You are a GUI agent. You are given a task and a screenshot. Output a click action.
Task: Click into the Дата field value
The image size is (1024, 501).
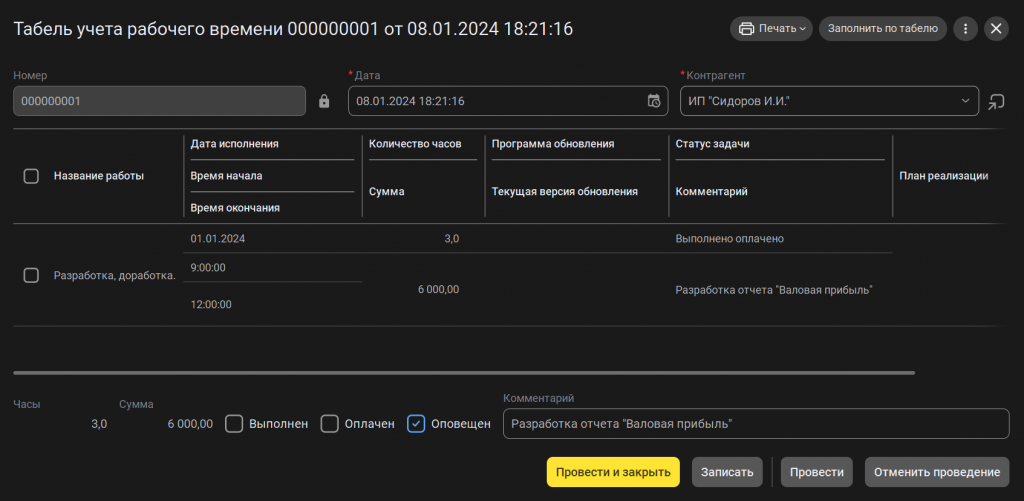click(410, 101)
